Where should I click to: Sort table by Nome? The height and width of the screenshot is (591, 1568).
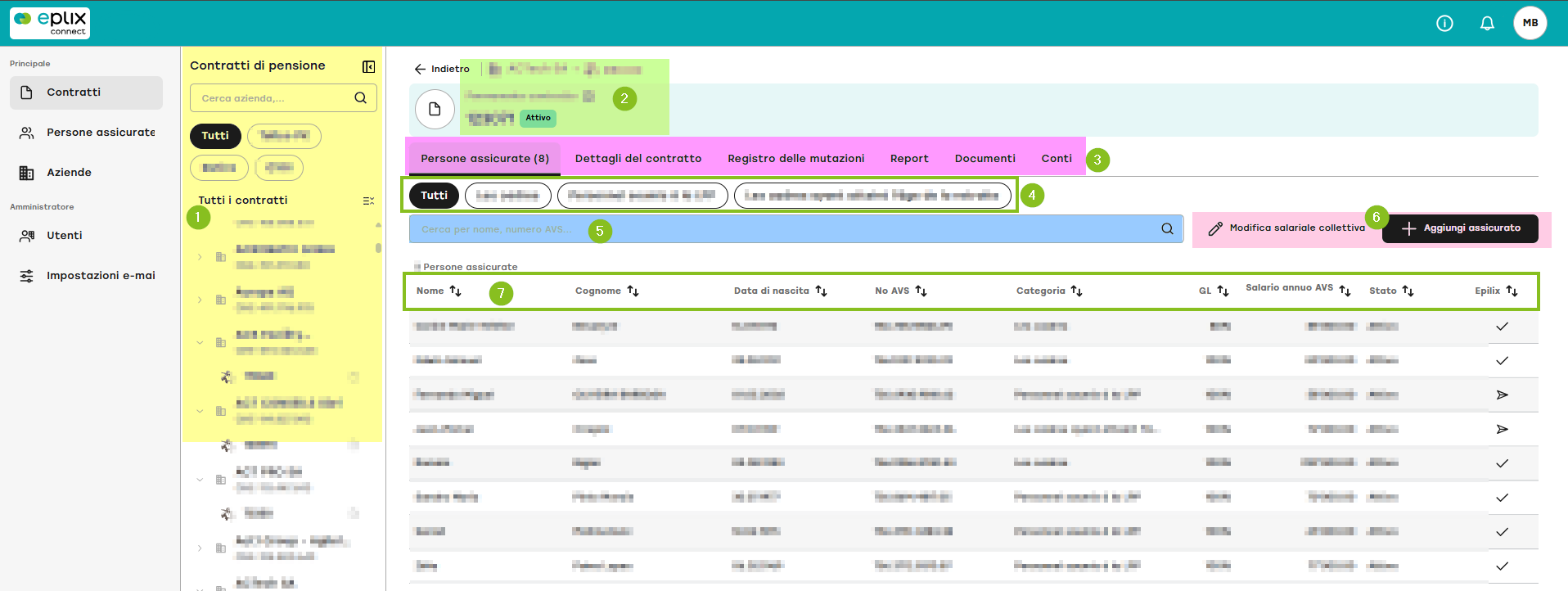point(456,291)
